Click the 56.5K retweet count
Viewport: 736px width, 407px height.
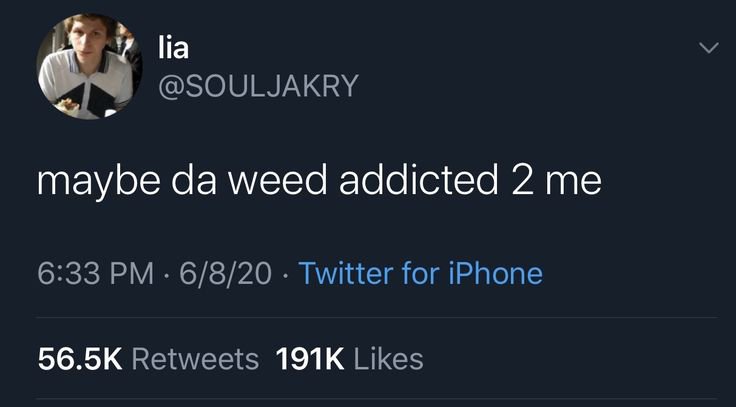click(x=80, y=359)
